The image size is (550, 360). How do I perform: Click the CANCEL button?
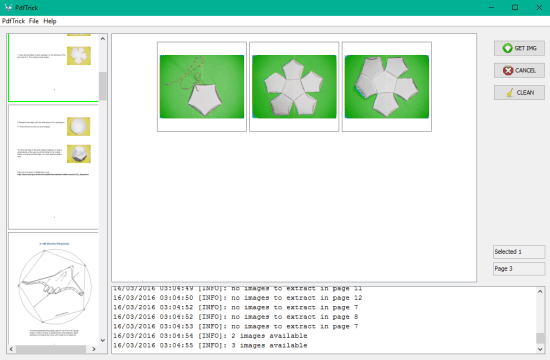[519, 70]
